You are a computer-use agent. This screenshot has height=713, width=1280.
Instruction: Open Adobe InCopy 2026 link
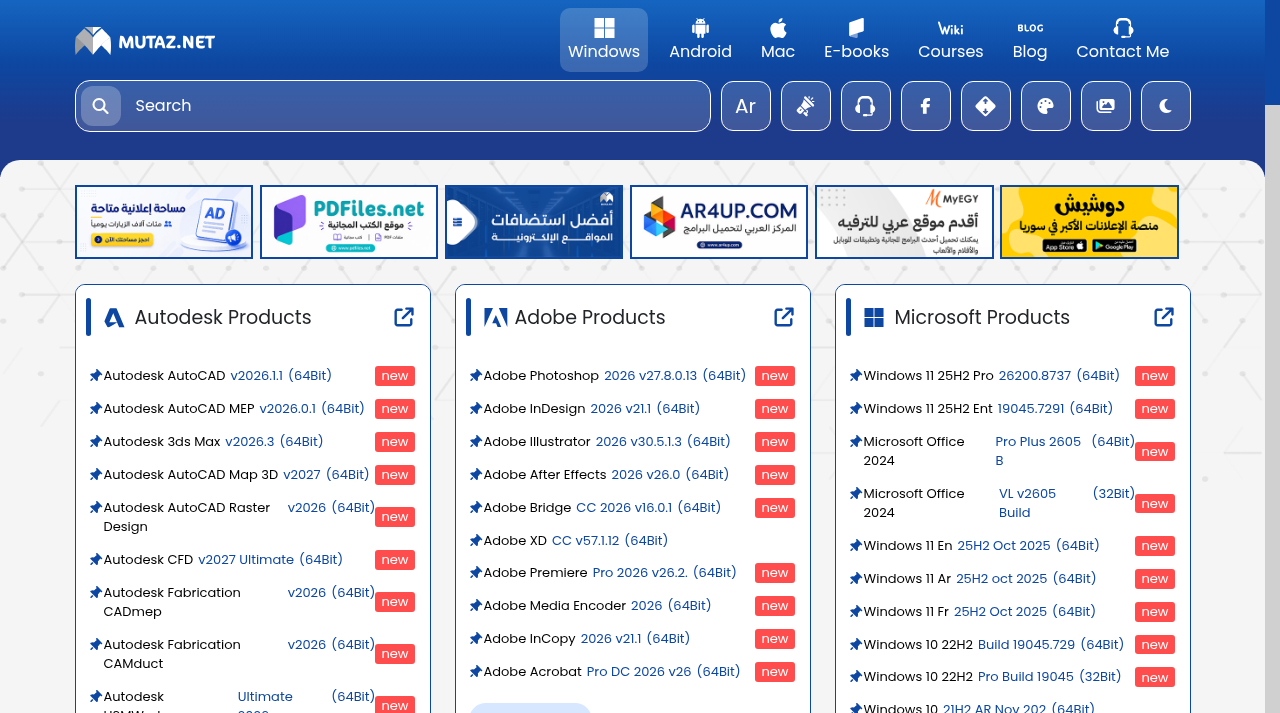point(586,639)
